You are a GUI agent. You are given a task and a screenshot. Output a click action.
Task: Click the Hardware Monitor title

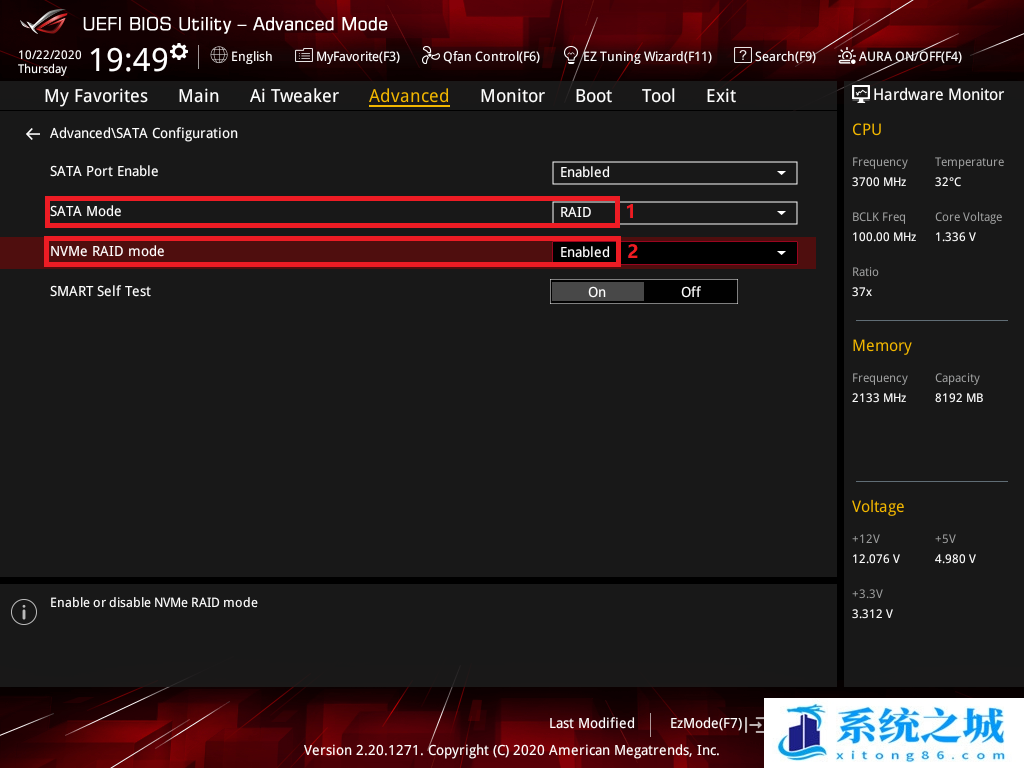(938, 95)
